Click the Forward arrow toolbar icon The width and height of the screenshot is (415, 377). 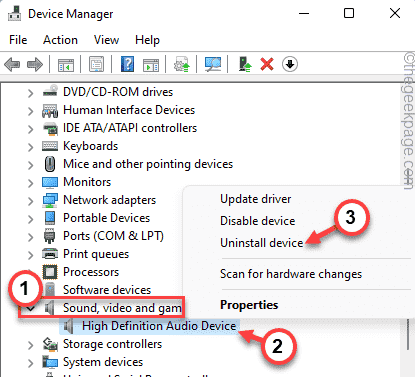coord(35,64)
